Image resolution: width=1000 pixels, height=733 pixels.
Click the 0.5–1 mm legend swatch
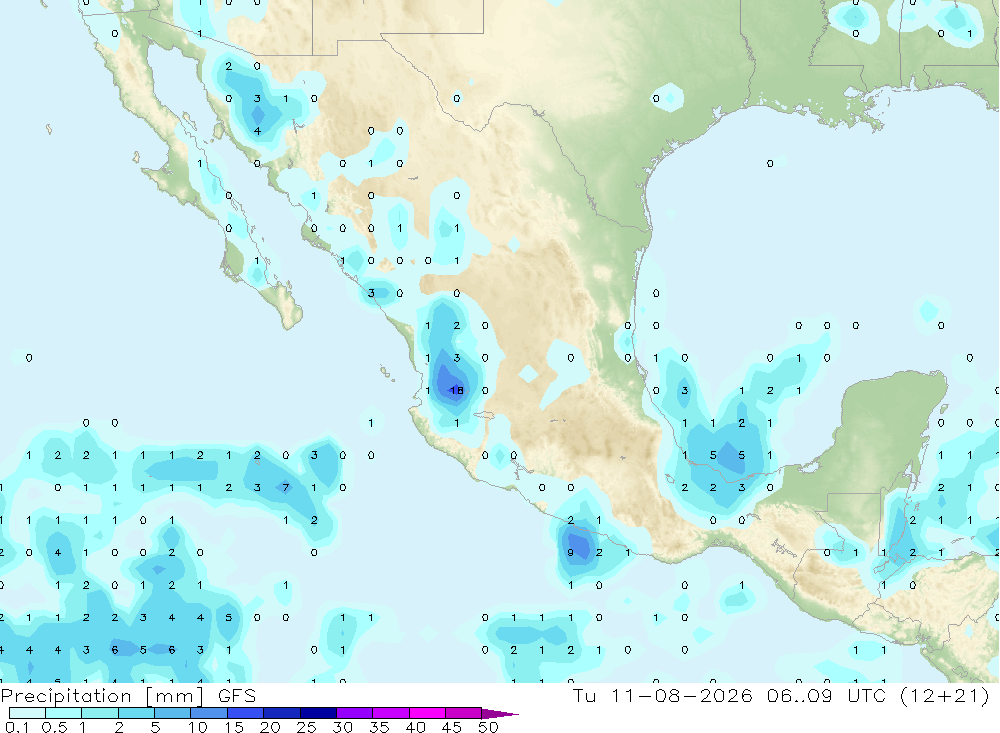(63, 713)
